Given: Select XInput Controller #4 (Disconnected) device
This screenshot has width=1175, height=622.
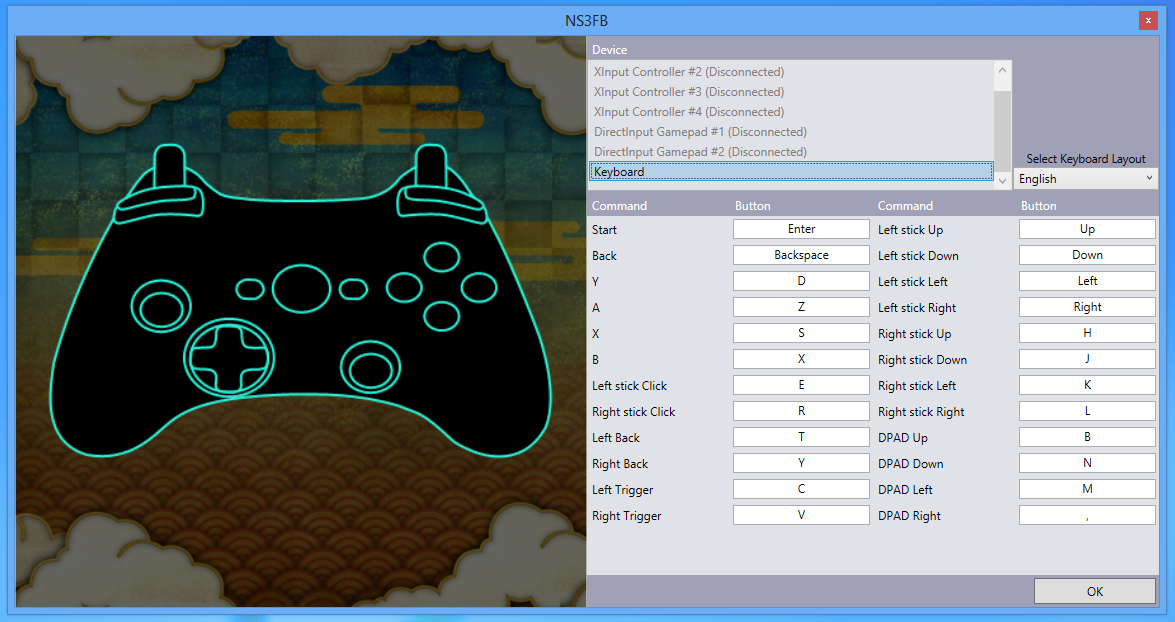Looking at the screenshot, I should [791, 112].
